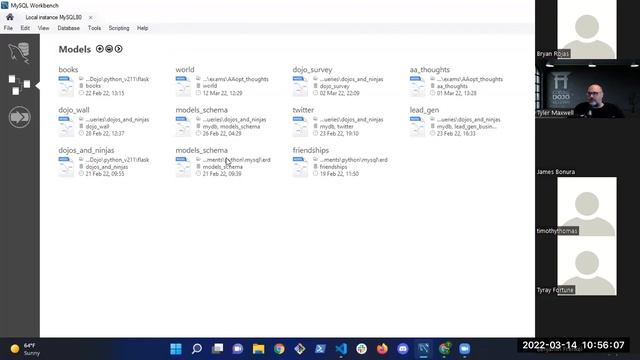Open the View menu

[44, 28]
